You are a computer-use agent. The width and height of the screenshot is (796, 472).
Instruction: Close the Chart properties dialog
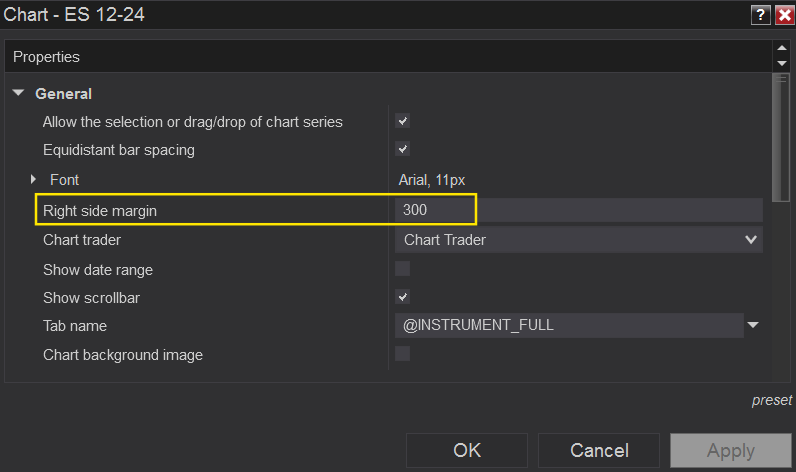pos(784,14)
